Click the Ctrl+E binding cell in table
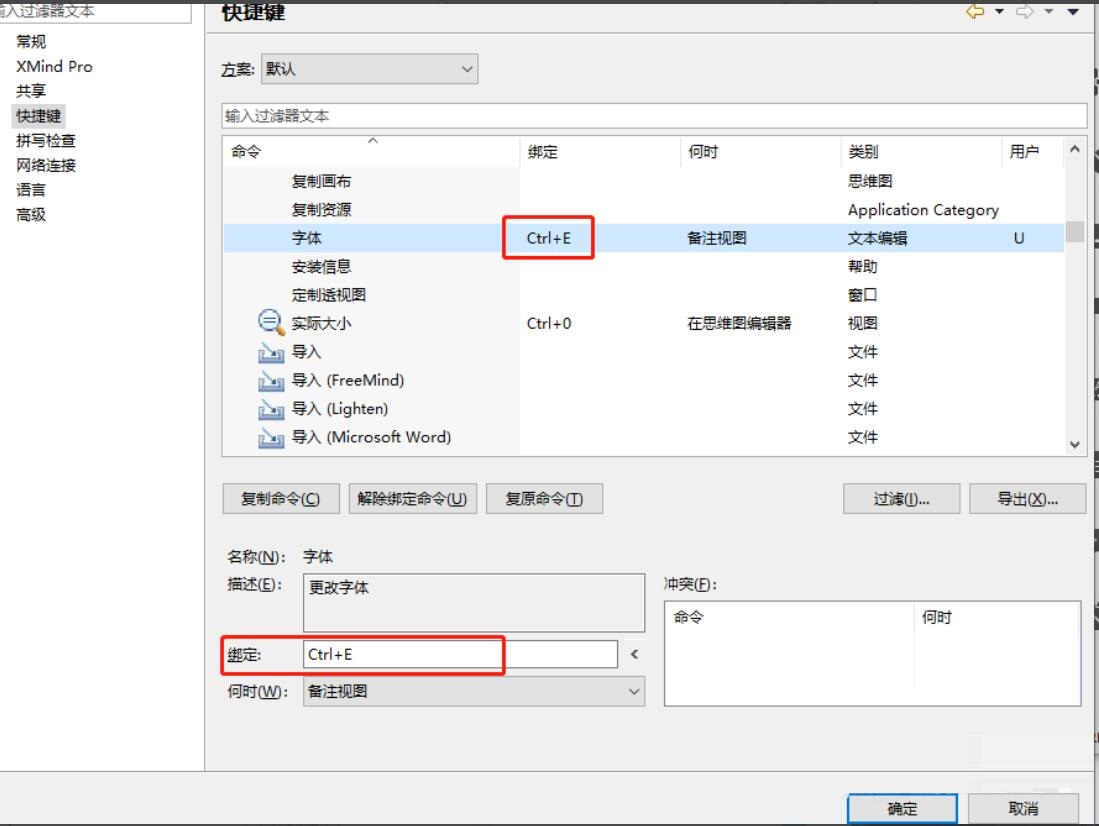 (x=549, y=238)
